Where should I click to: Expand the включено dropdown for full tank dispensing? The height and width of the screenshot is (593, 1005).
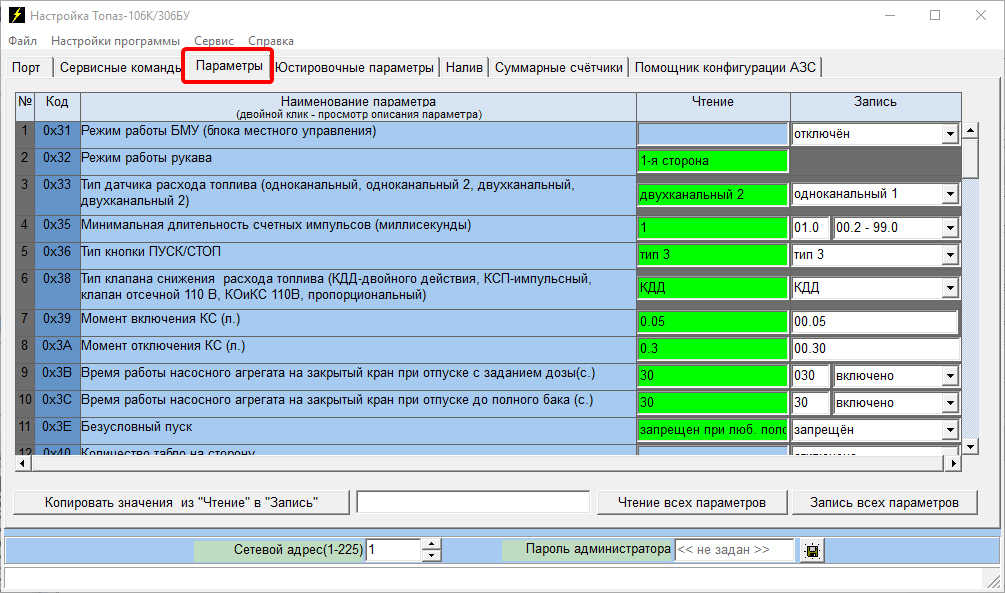click(951, 403)
